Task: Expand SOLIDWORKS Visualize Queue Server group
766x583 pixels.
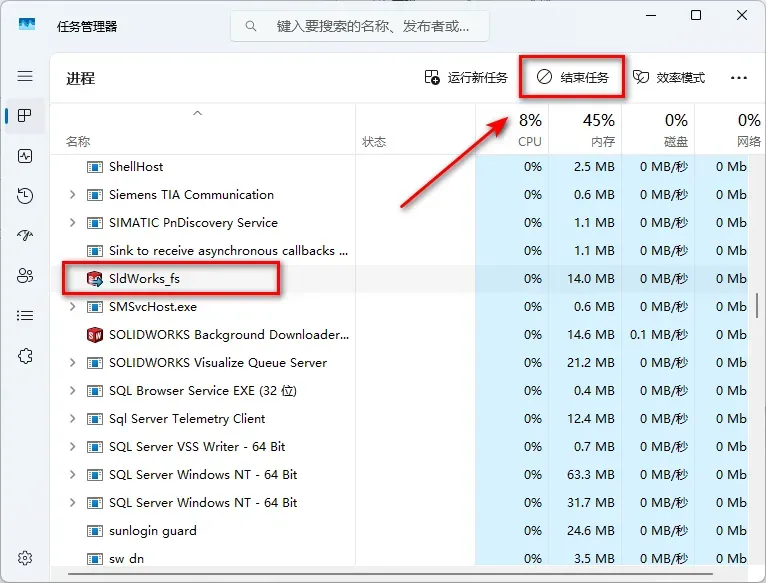Action: pyautogui.click(x=72, y=363)
